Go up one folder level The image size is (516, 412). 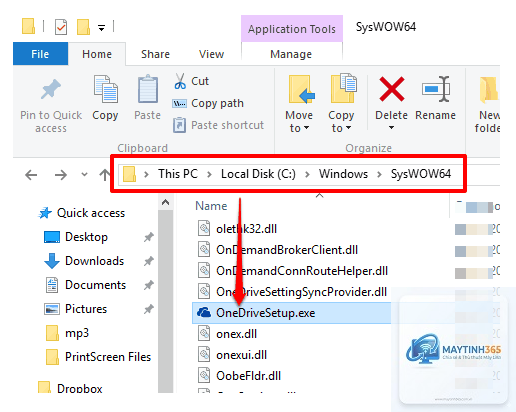click(105, 175)
